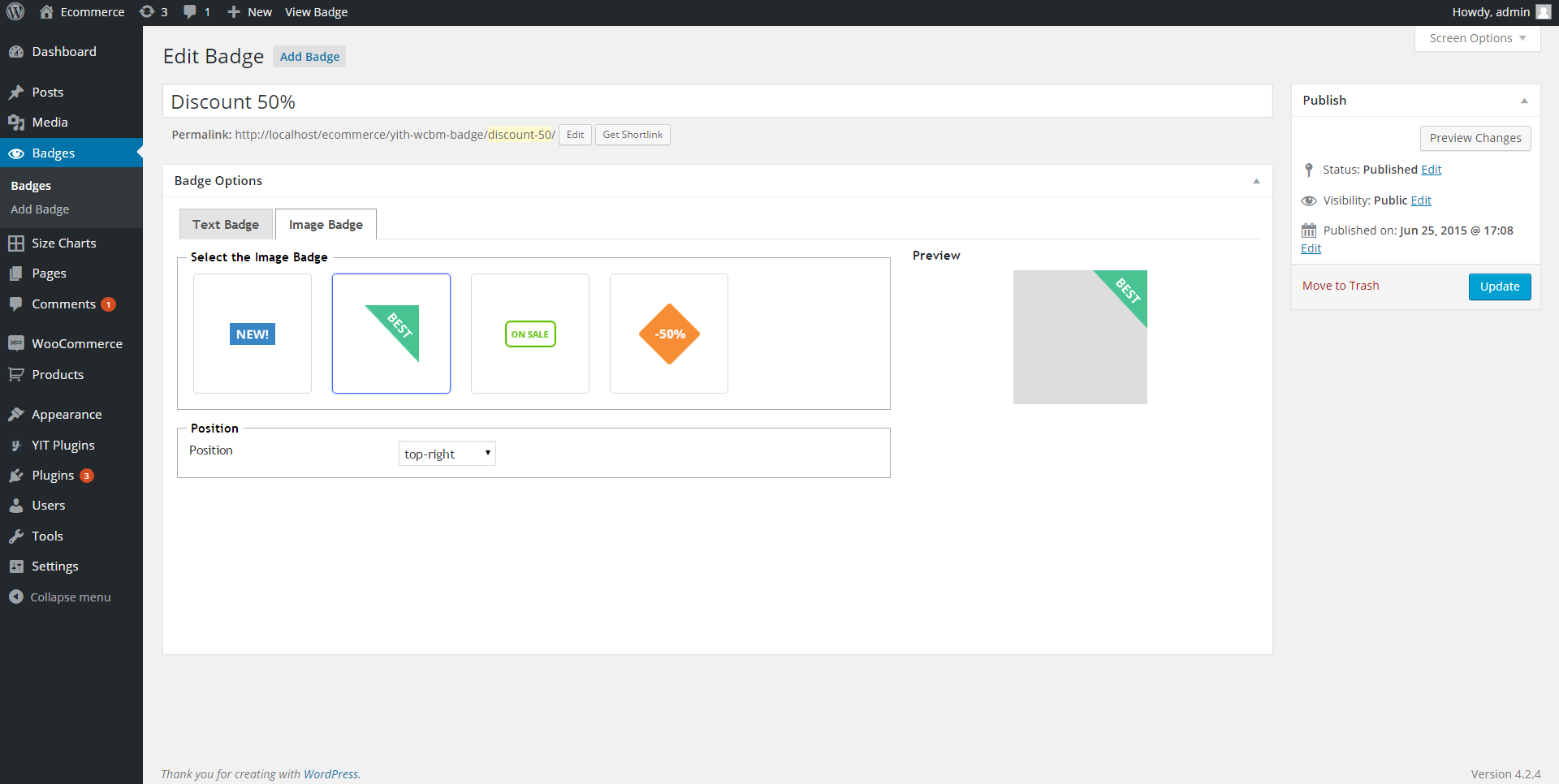Collapse the admin sidebar menu
The height and width of the screenshot is (784, 1559).
click(x=70, y=597)
